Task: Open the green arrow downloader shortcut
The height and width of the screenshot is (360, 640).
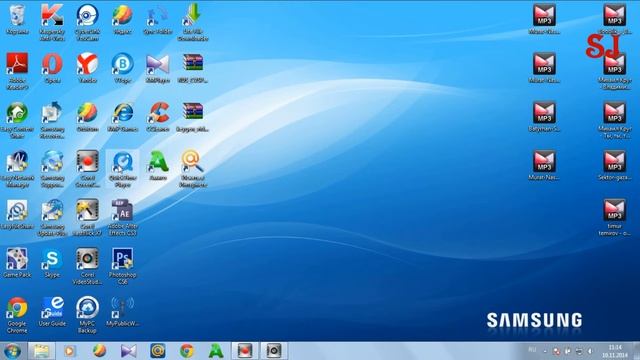Action: [x=193, y=22]
